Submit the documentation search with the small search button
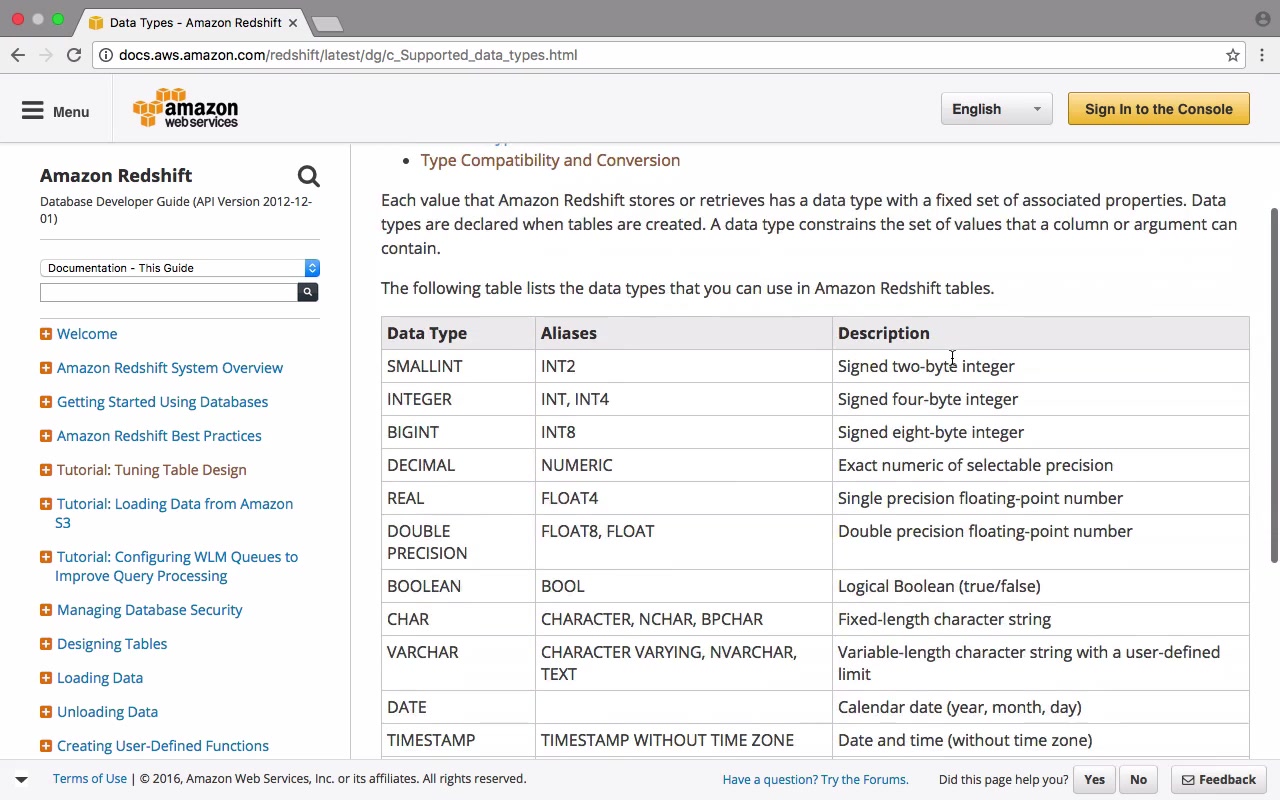Screen dimensions: 1280x800 (x=308, y=292)
